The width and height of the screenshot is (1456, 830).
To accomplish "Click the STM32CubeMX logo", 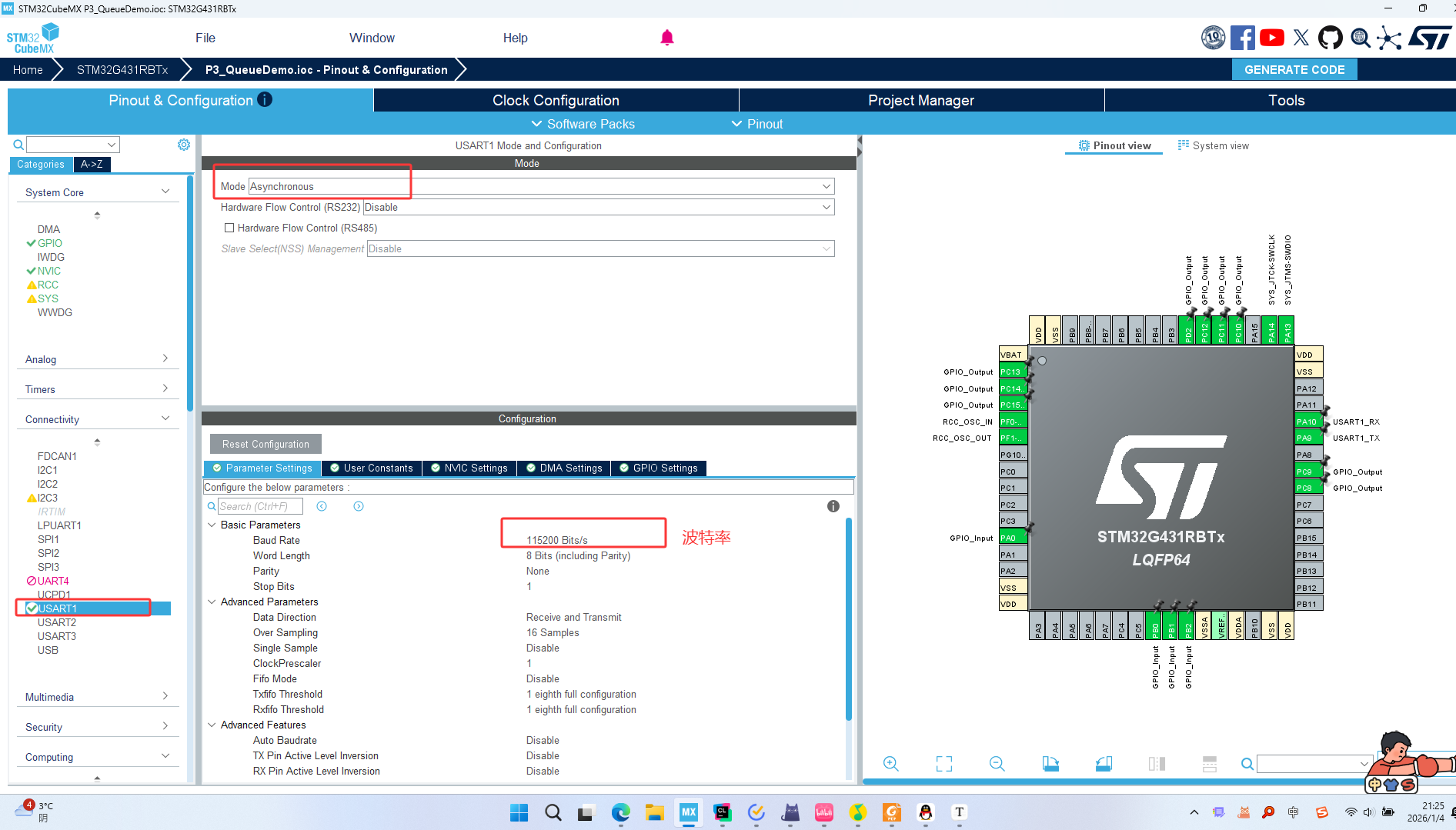I will pos(32,38).
